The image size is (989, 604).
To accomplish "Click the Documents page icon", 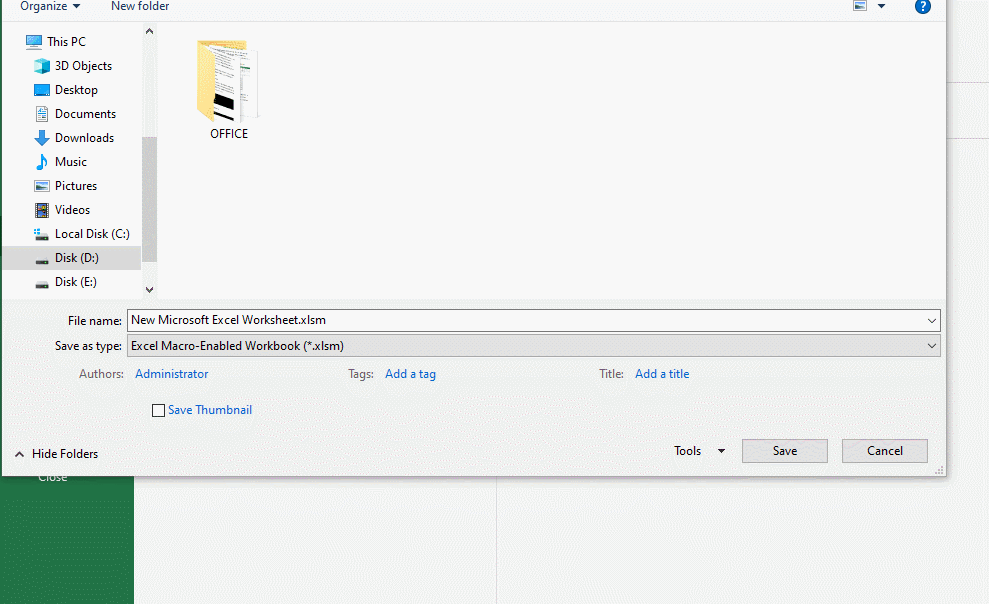I will [x=42, y=114].
